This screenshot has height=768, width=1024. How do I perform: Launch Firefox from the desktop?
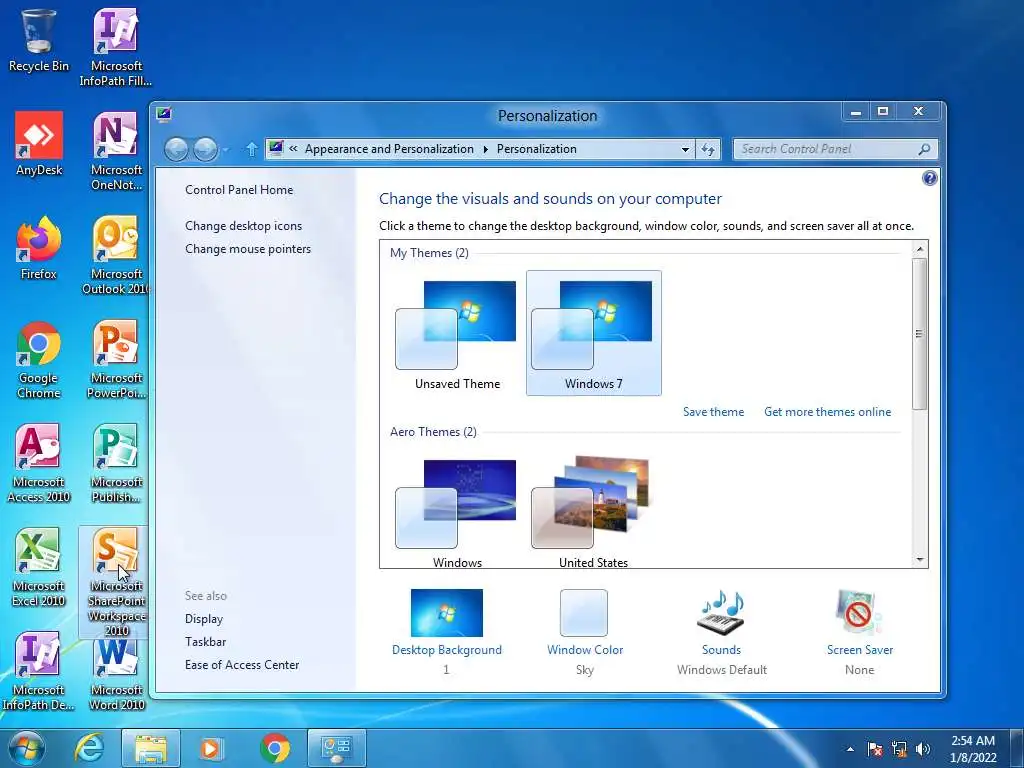coord(39,248)
